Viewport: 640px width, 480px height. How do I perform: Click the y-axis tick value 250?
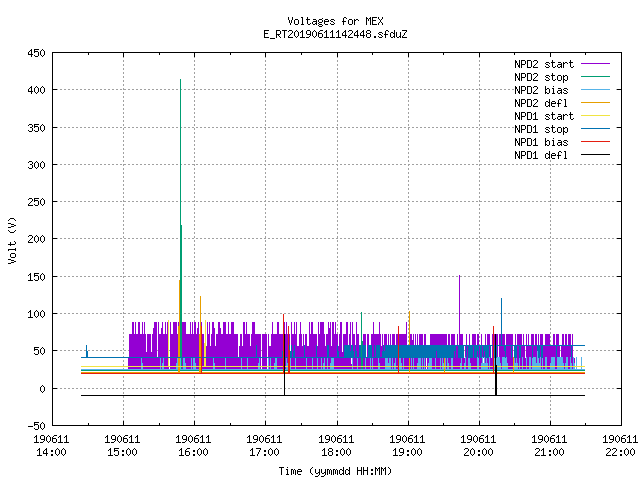(x=36, y=202)
